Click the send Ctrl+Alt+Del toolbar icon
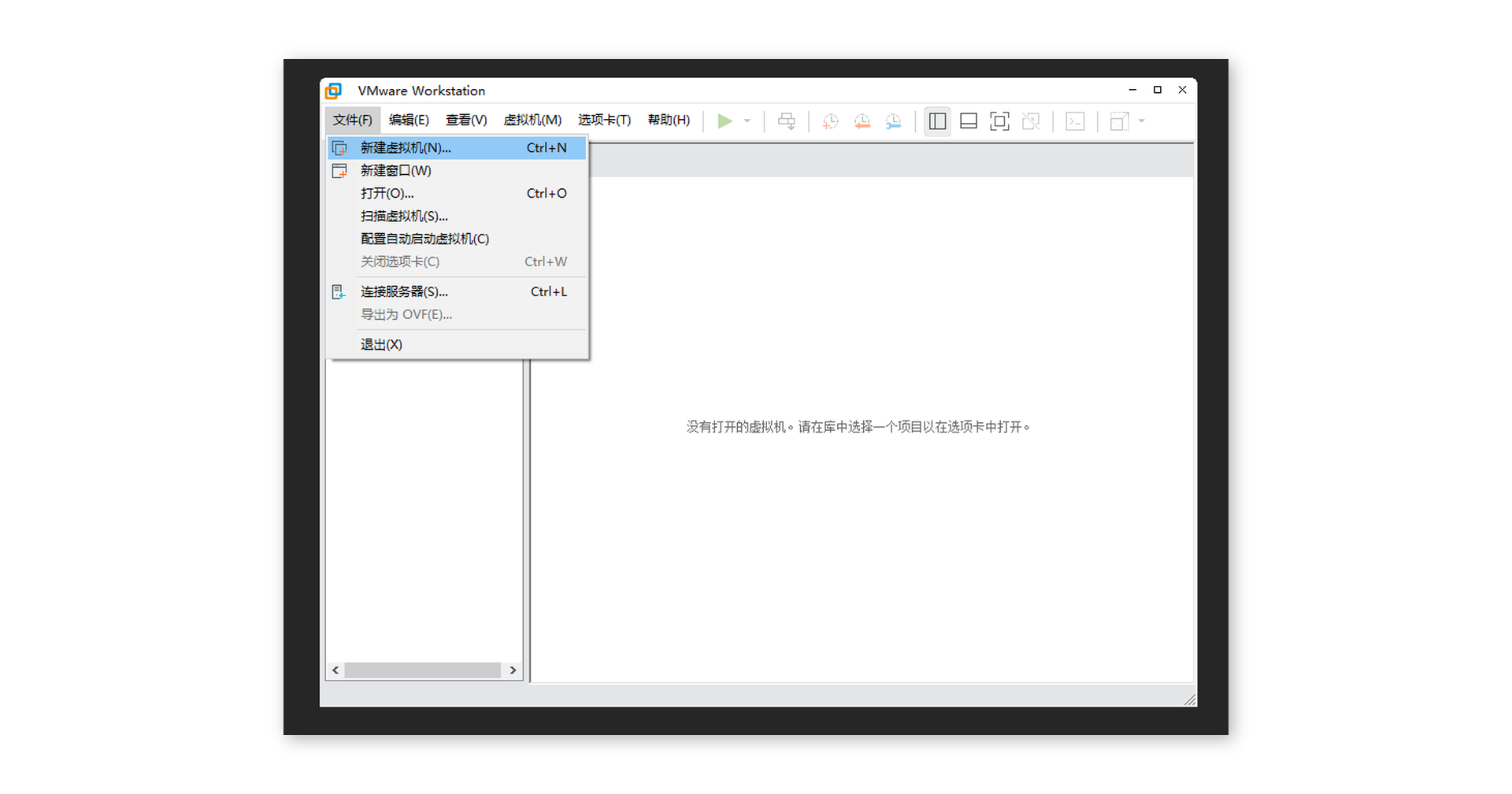1512x794 pixels. pyautogui.click(x=787, y=121)
